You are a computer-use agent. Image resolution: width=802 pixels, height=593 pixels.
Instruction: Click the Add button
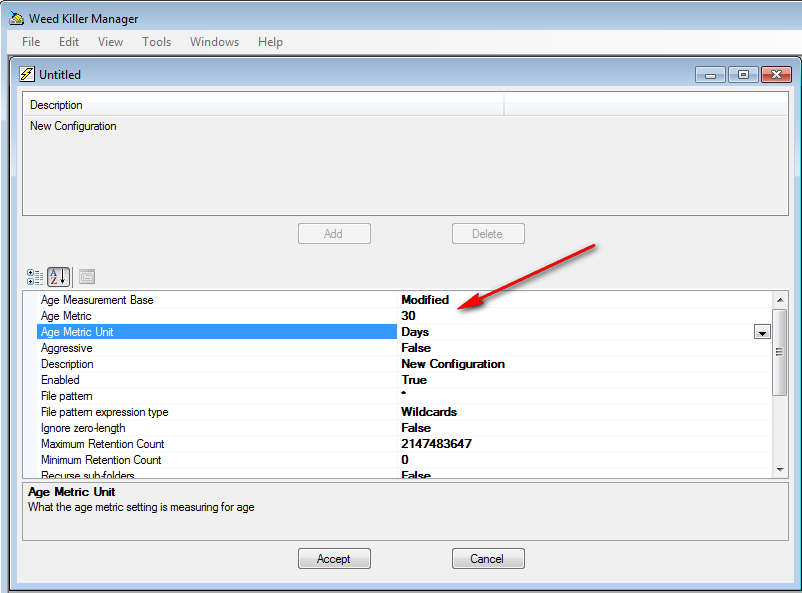(x=334, y=234)
